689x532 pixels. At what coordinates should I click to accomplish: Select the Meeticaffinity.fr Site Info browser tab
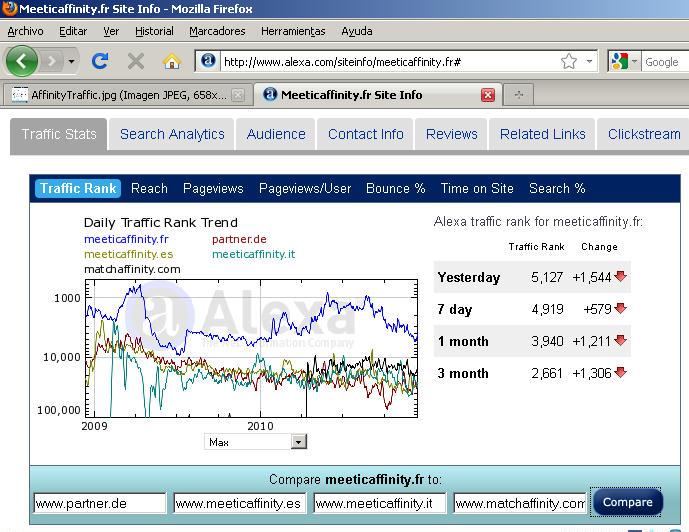378,95
